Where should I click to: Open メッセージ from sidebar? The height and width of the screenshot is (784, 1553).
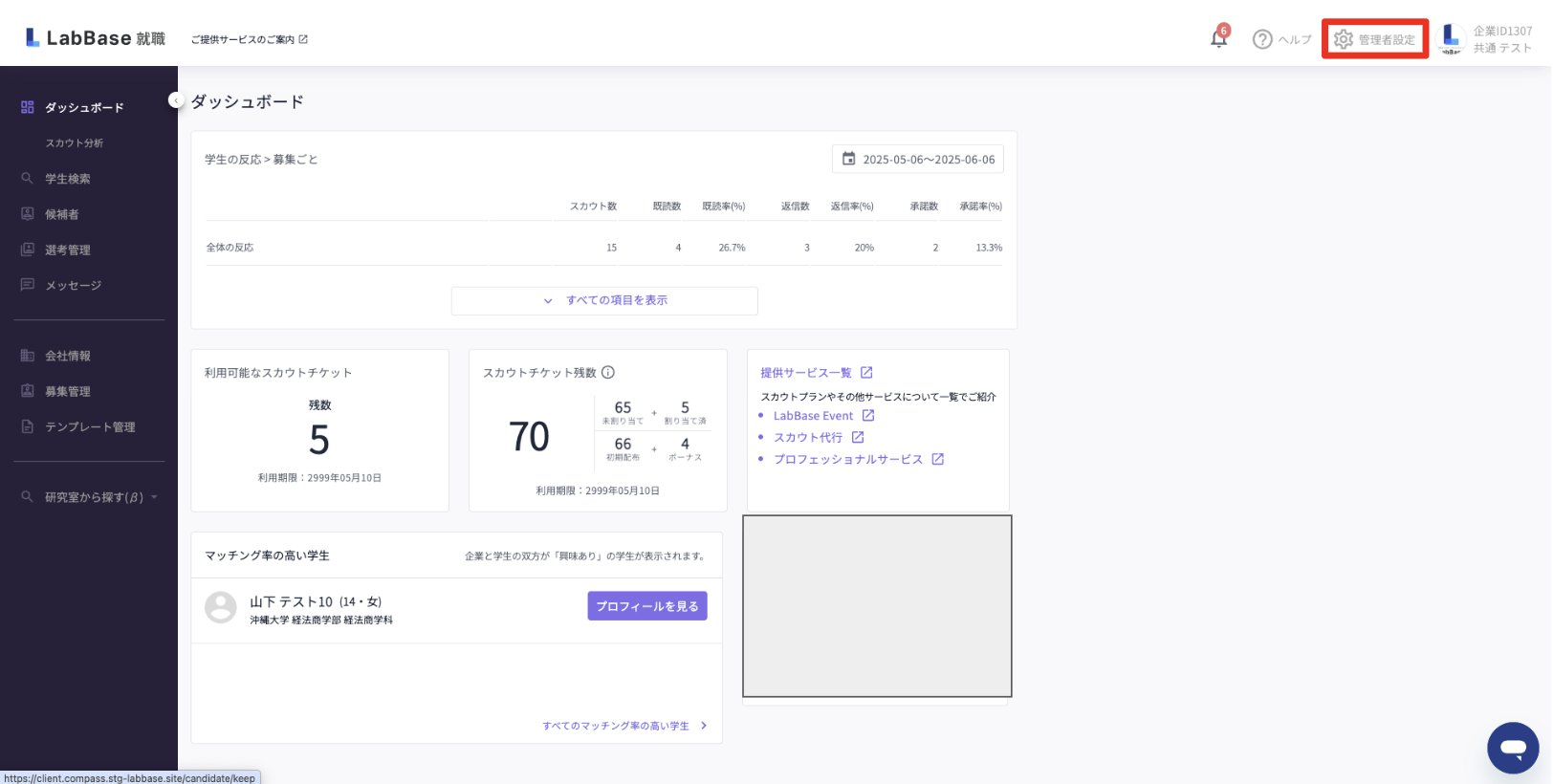[73, 285]
